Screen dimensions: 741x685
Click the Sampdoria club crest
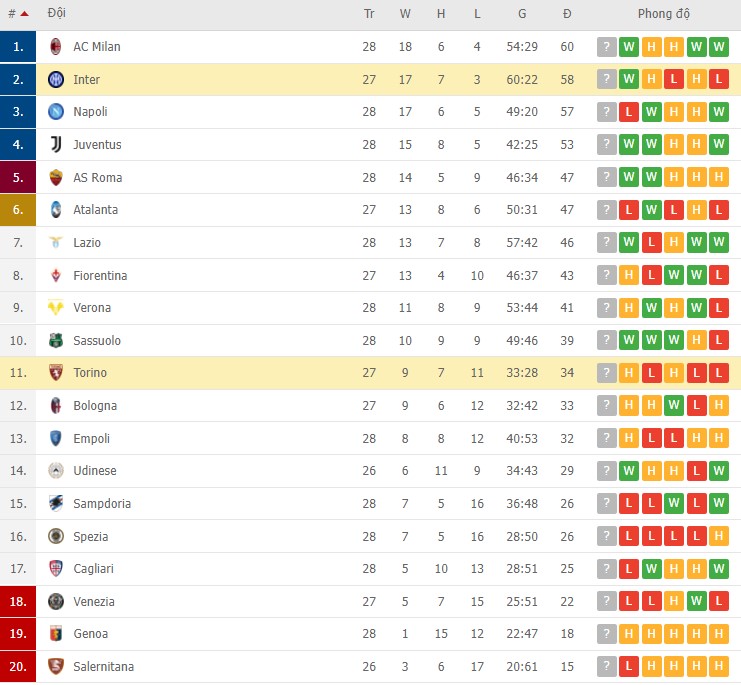click(56, 504)
